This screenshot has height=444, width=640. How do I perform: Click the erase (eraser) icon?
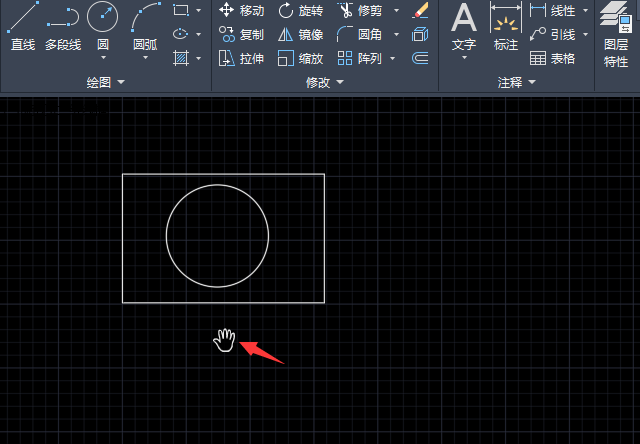(x=420, y=10)
